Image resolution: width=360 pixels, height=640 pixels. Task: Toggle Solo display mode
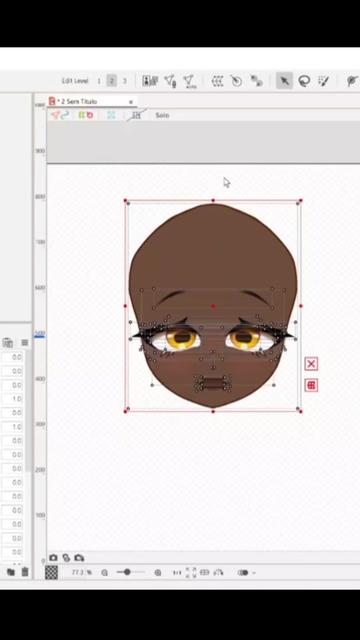[162, 115]
